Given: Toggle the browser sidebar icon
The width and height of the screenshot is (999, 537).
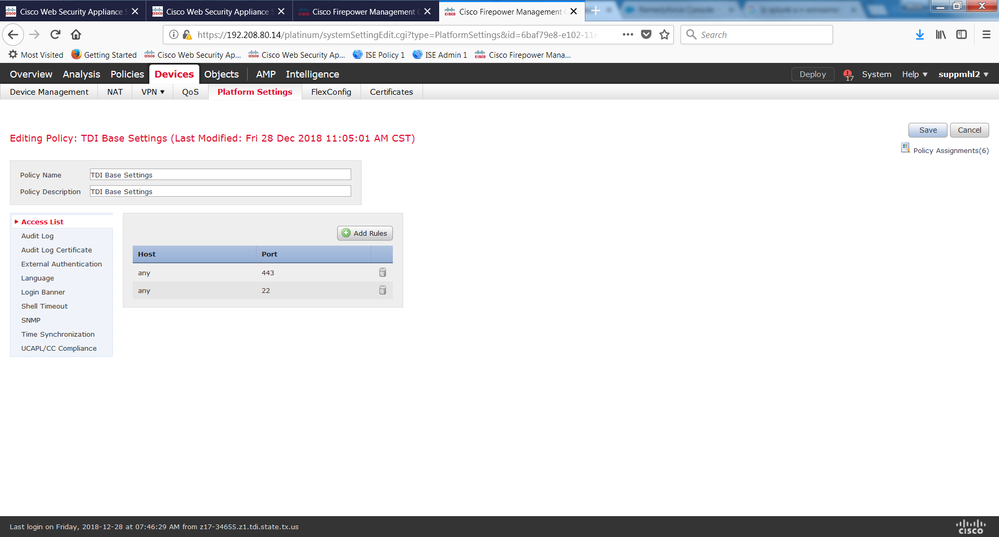Looking at the screenshot, I should point(961,34).
